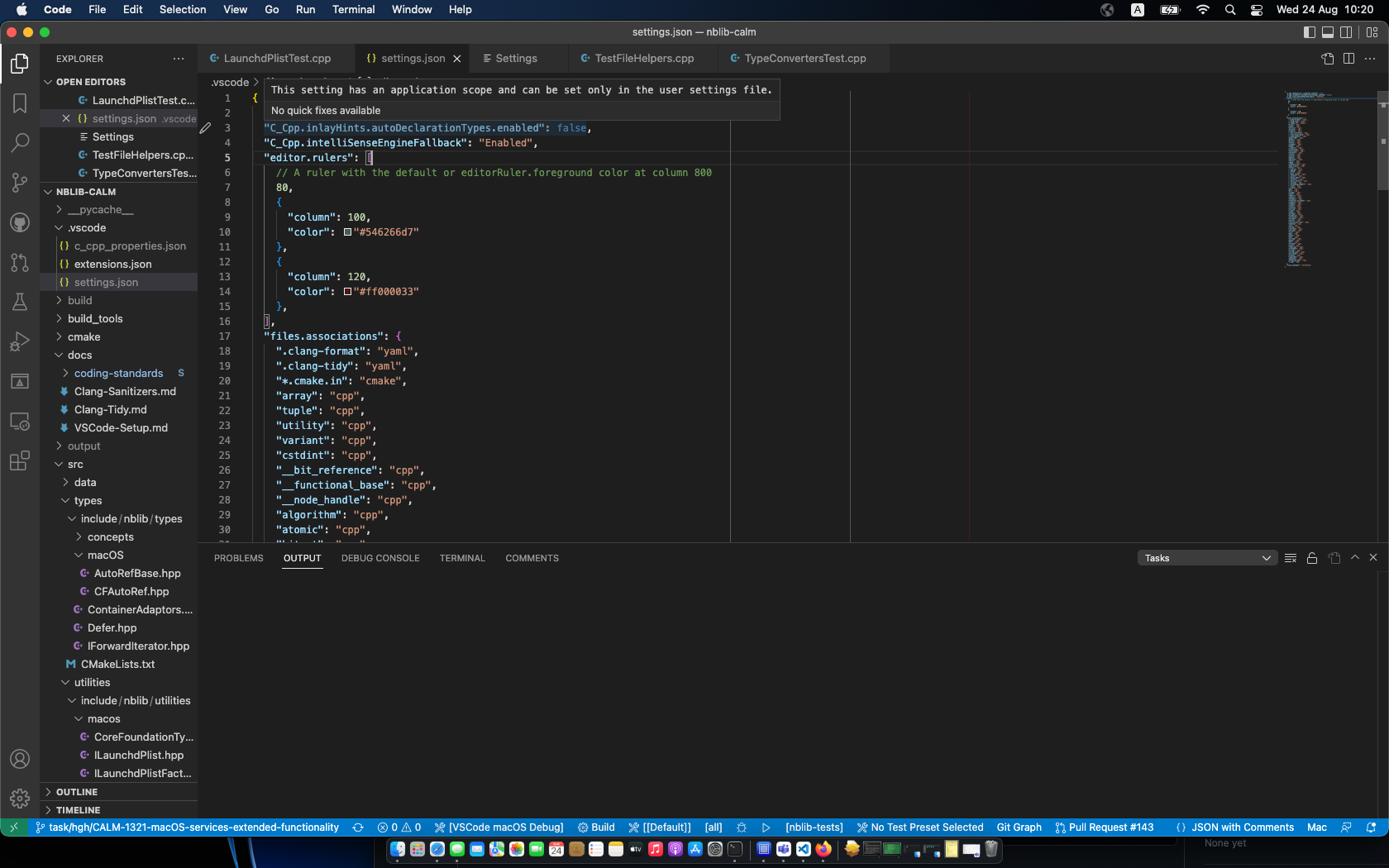Screen dimensions: 1389x868
Task: Open the Search panel
Action: tap(20, 143)
